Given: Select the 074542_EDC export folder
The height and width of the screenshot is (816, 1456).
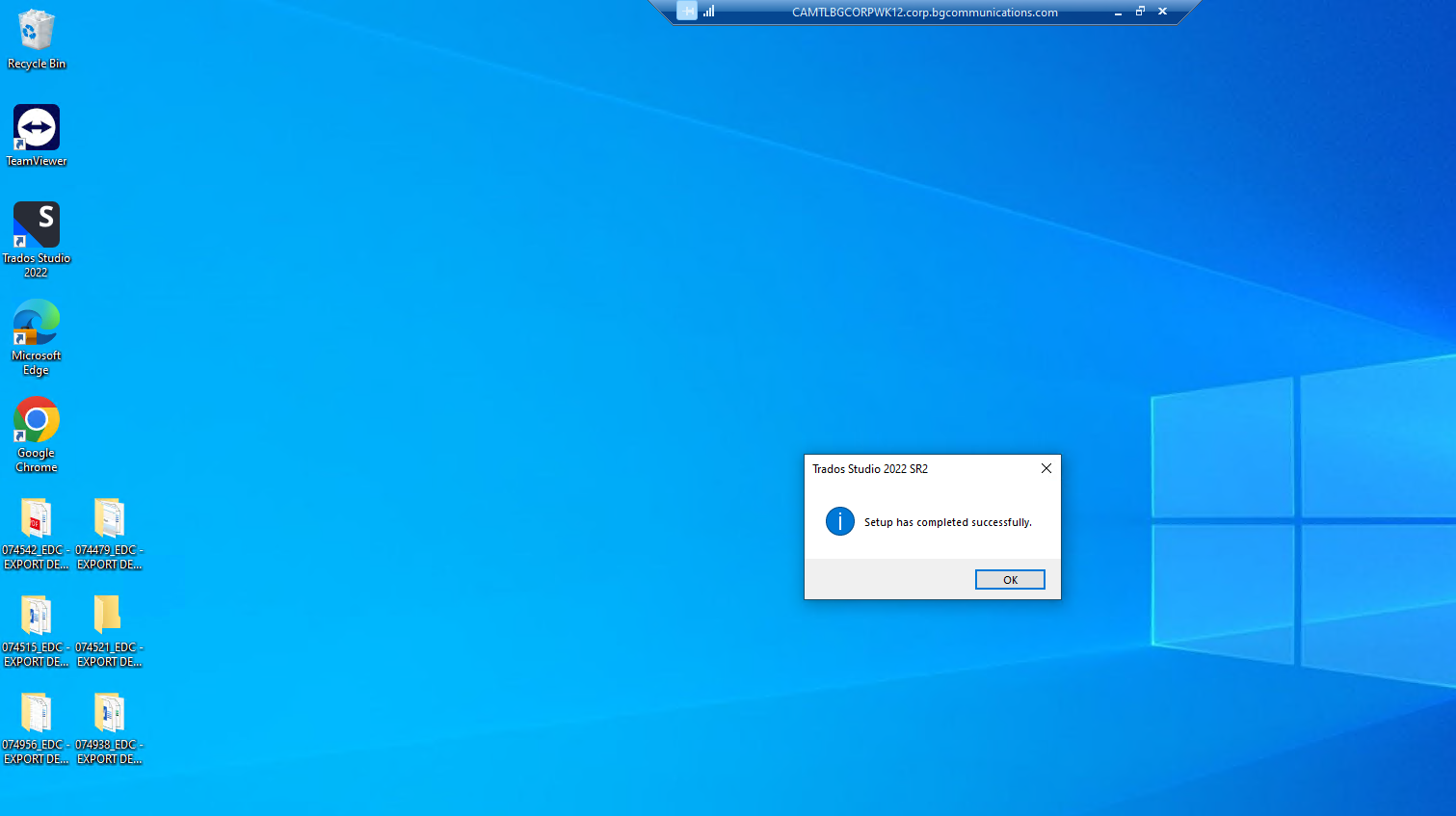Looking at the screenshot, I should [36, 534].
